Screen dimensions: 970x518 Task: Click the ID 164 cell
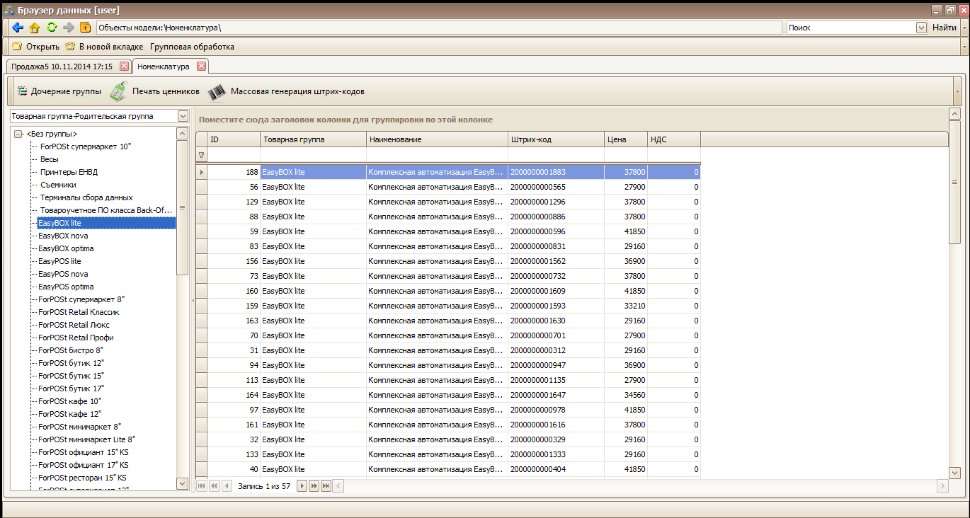pyautogui.click(x=234, y=395)
